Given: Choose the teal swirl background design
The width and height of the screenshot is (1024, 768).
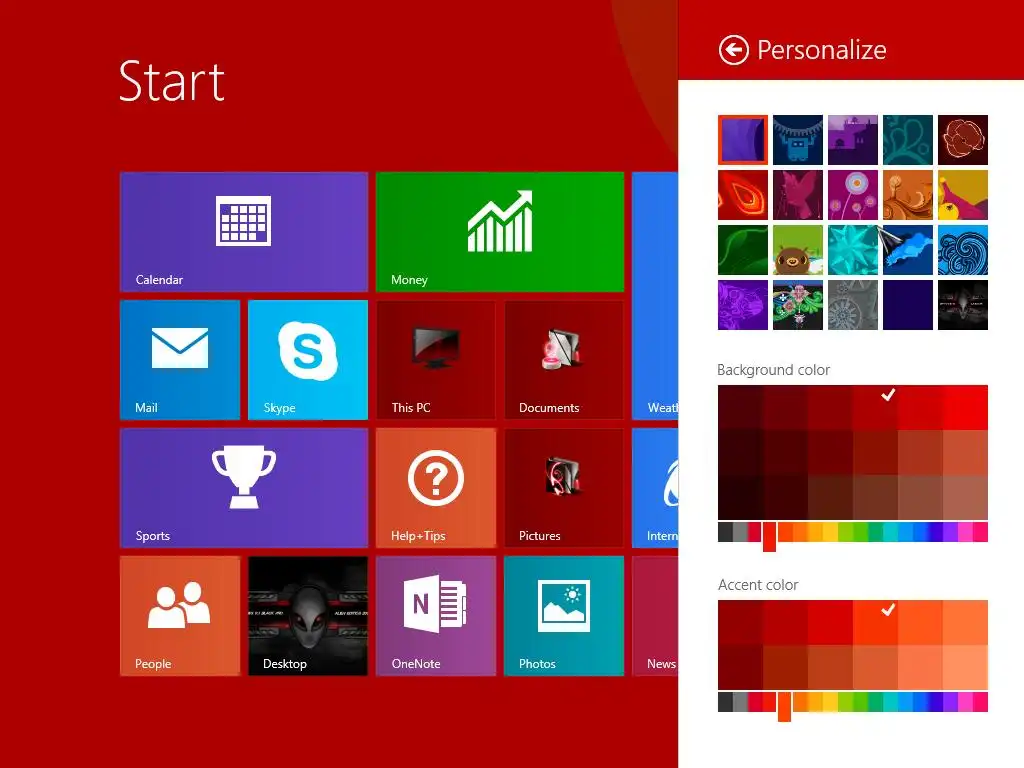Looking at the screenshot, I should tap(908, 140).
